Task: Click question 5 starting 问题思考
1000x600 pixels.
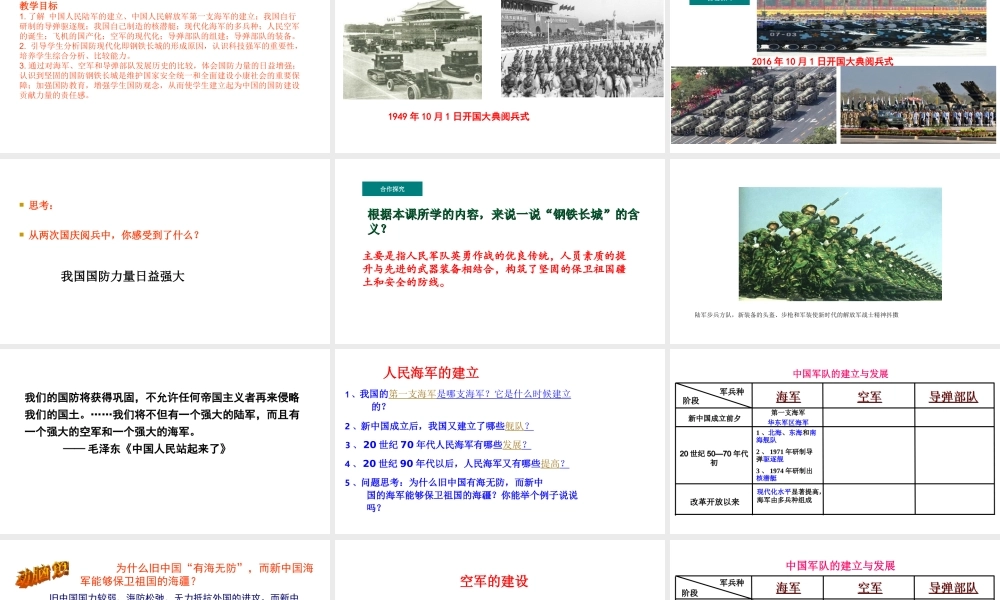Action: click(461, 495)
